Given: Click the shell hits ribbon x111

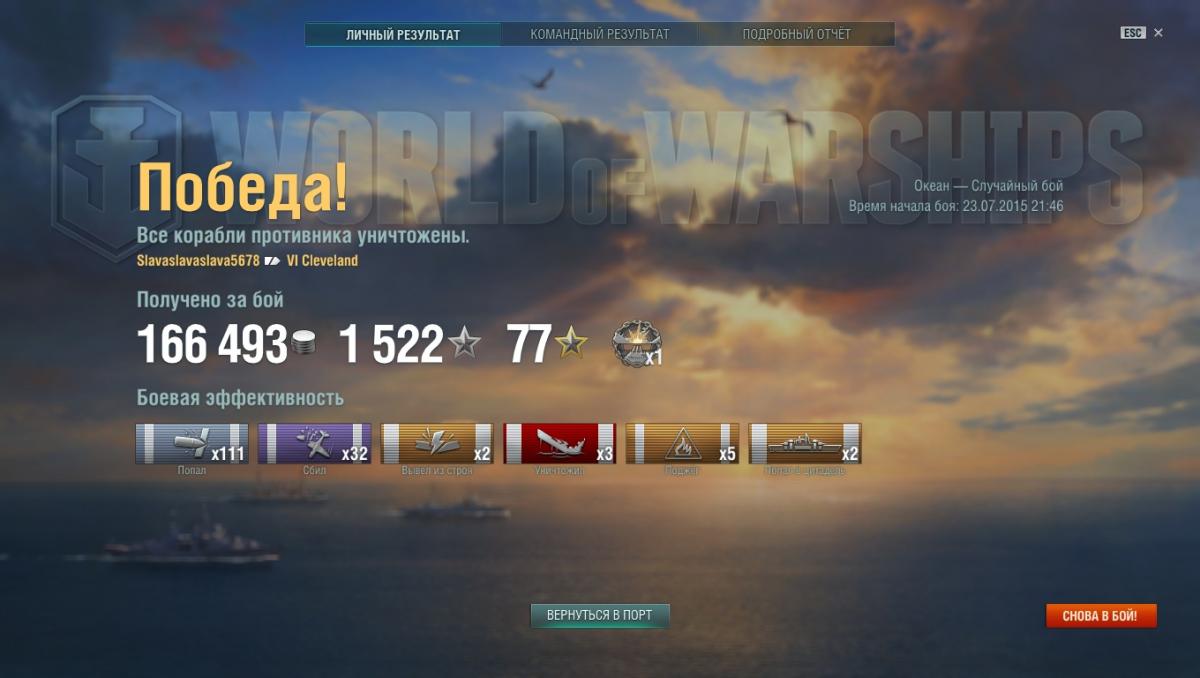Looking at the screenshot, I should [192, 443].
